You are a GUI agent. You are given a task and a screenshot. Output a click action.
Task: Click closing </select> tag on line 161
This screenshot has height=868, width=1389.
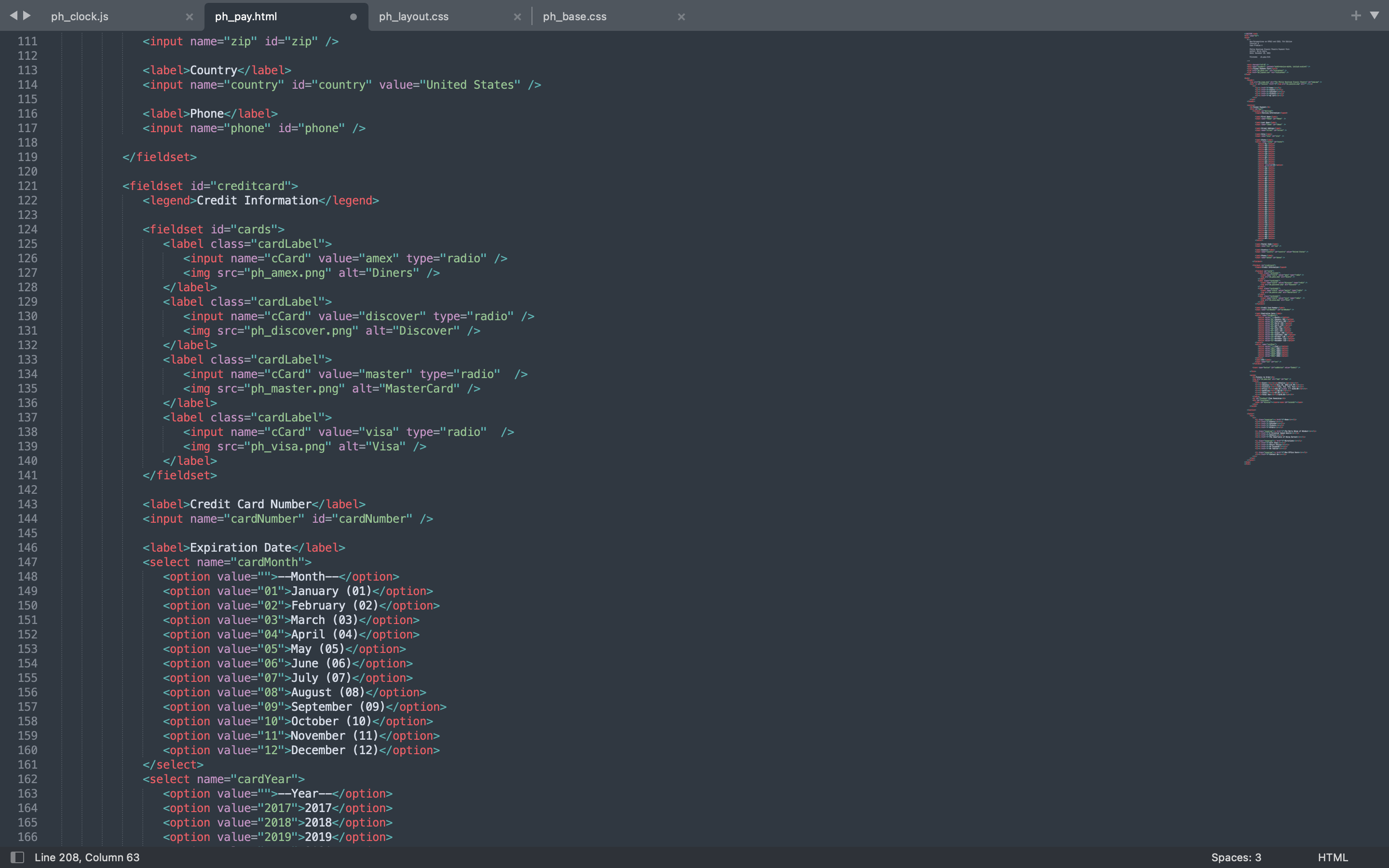tap(173, 765)
